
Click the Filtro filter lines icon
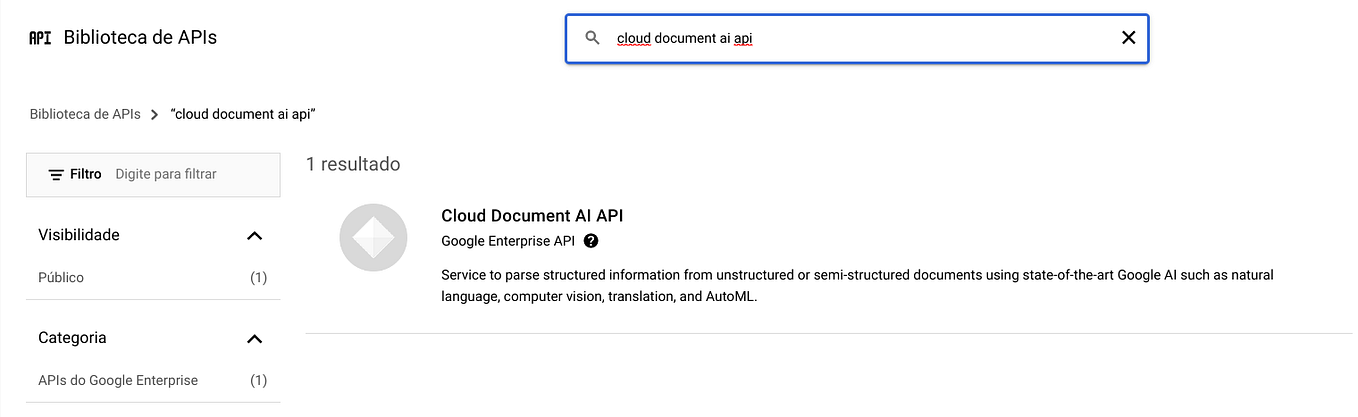[56, 174]
